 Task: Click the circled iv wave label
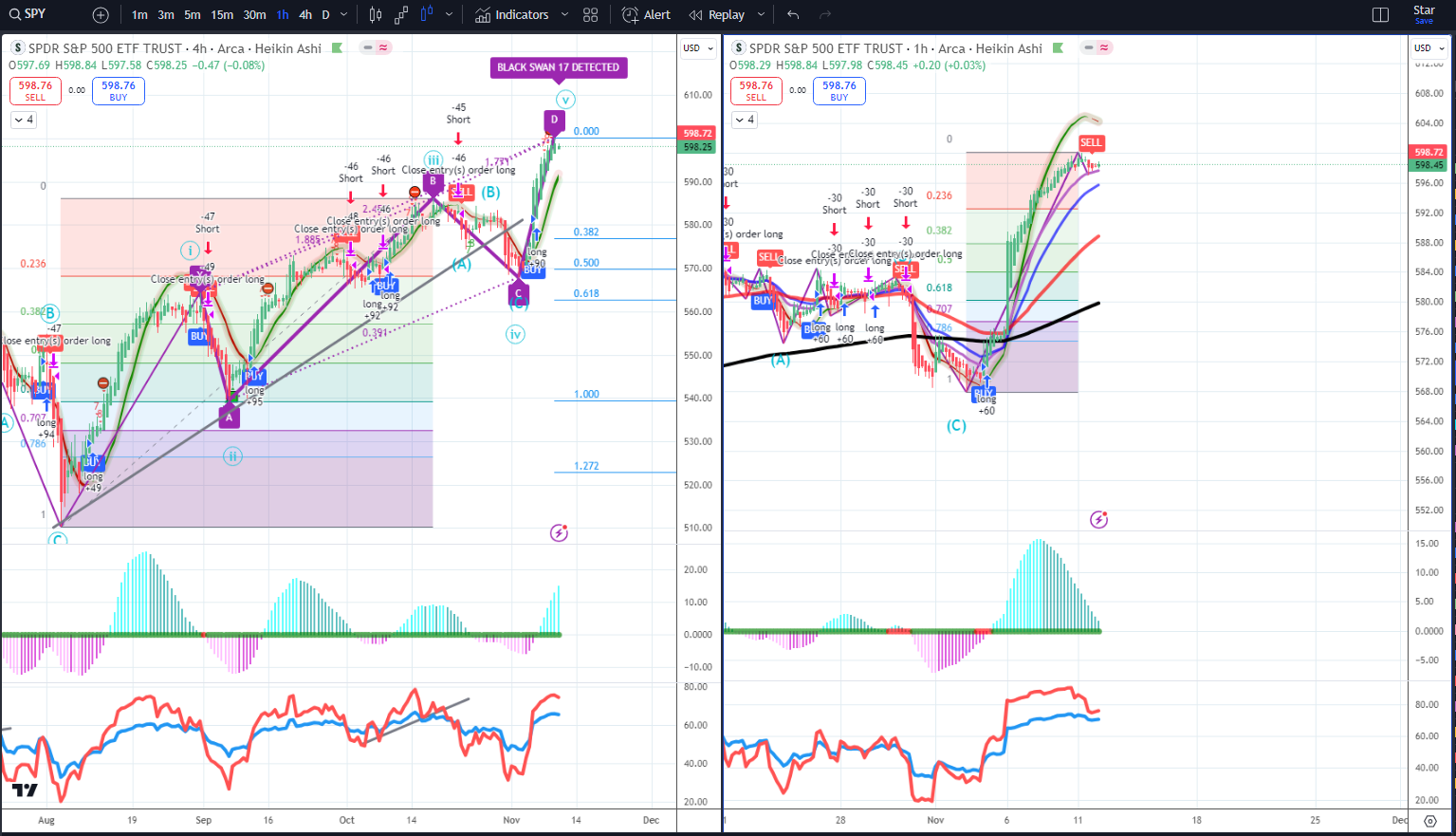coord(515,334)
